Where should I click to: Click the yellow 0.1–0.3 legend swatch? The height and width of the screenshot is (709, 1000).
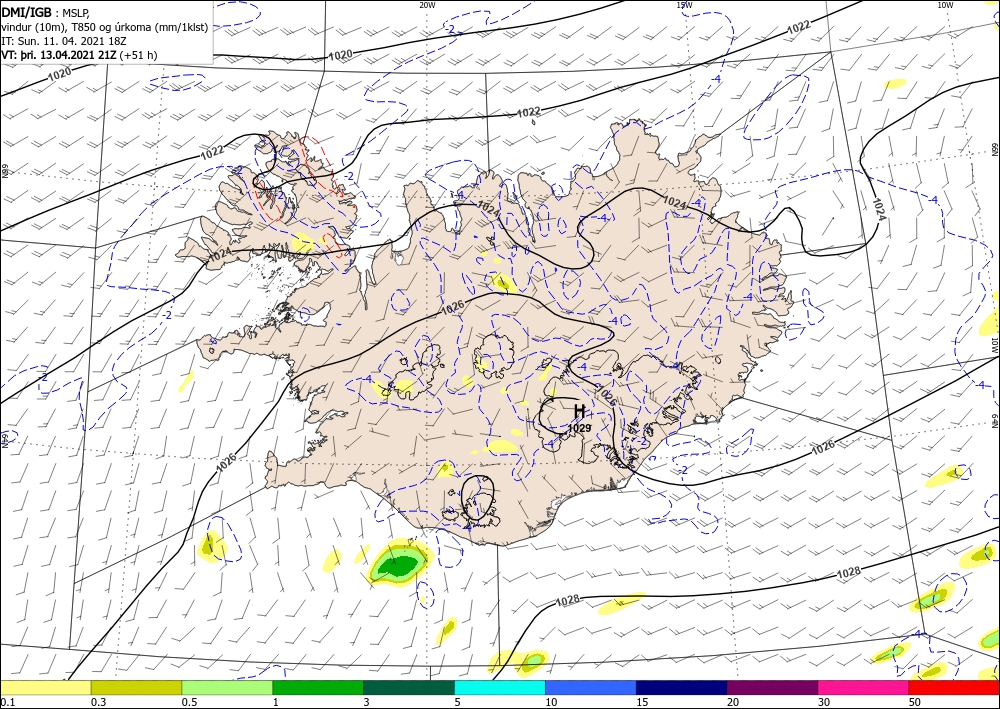pyautogui.click(x=45, y=687)
